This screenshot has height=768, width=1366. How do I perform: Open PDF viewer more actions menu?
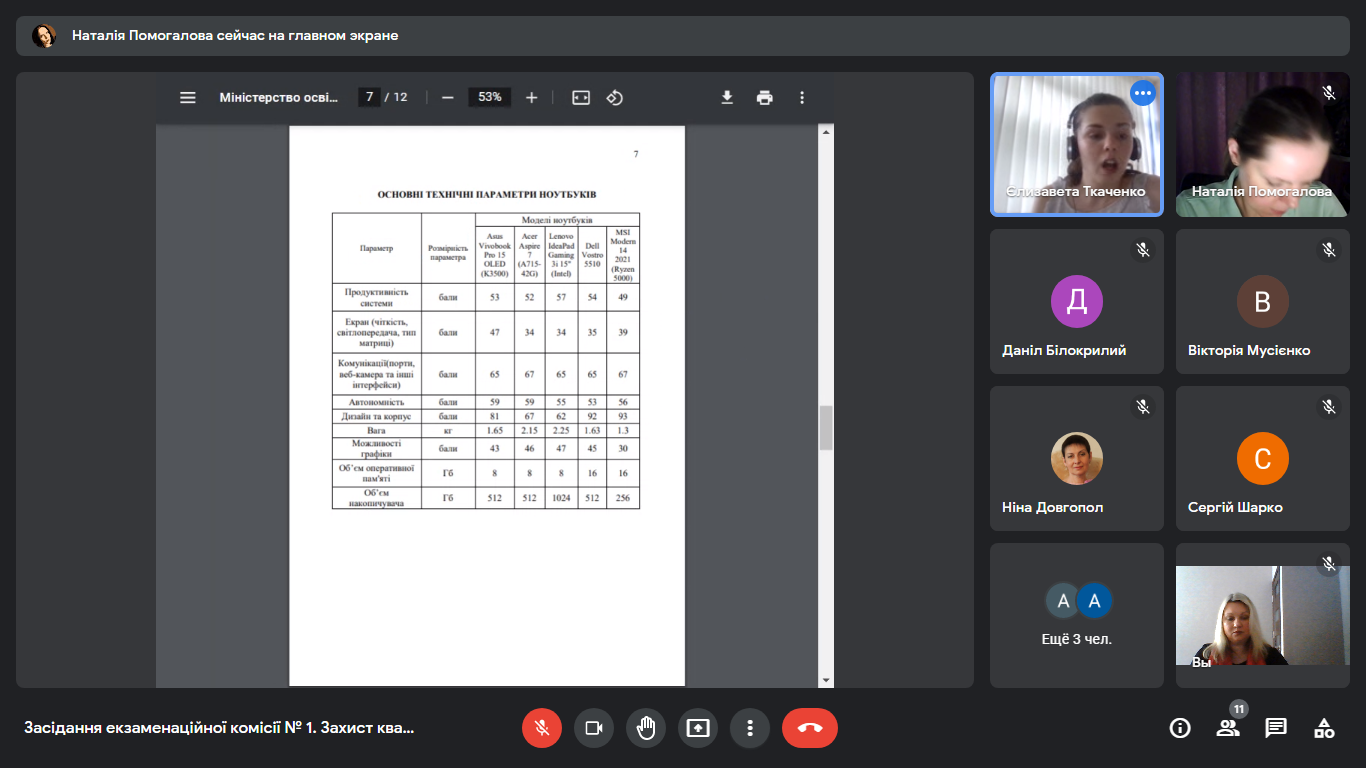coord(802,97)
